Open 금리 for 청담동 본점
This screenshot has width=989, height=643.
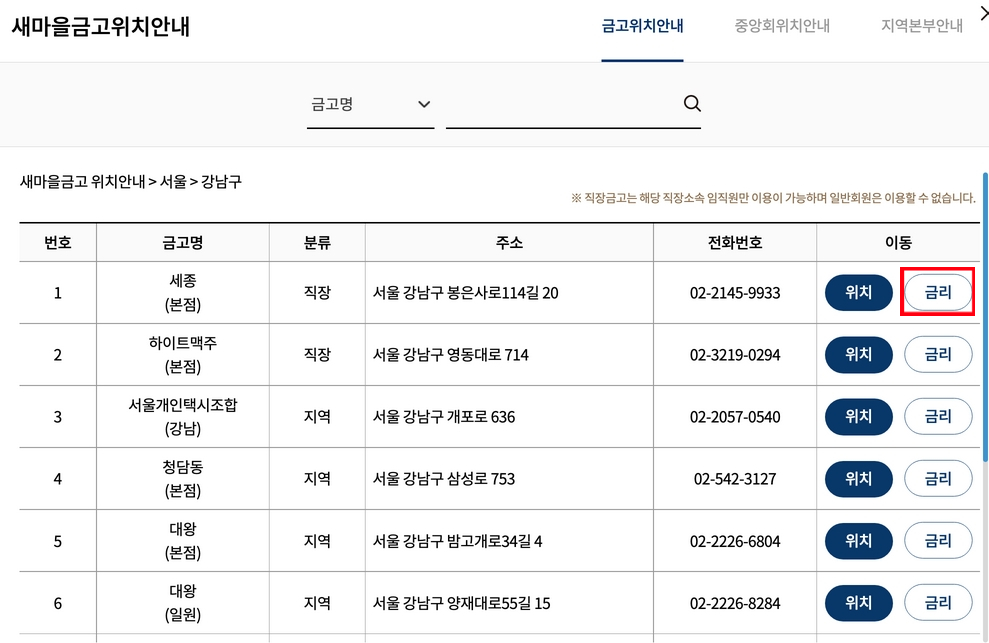938,478
